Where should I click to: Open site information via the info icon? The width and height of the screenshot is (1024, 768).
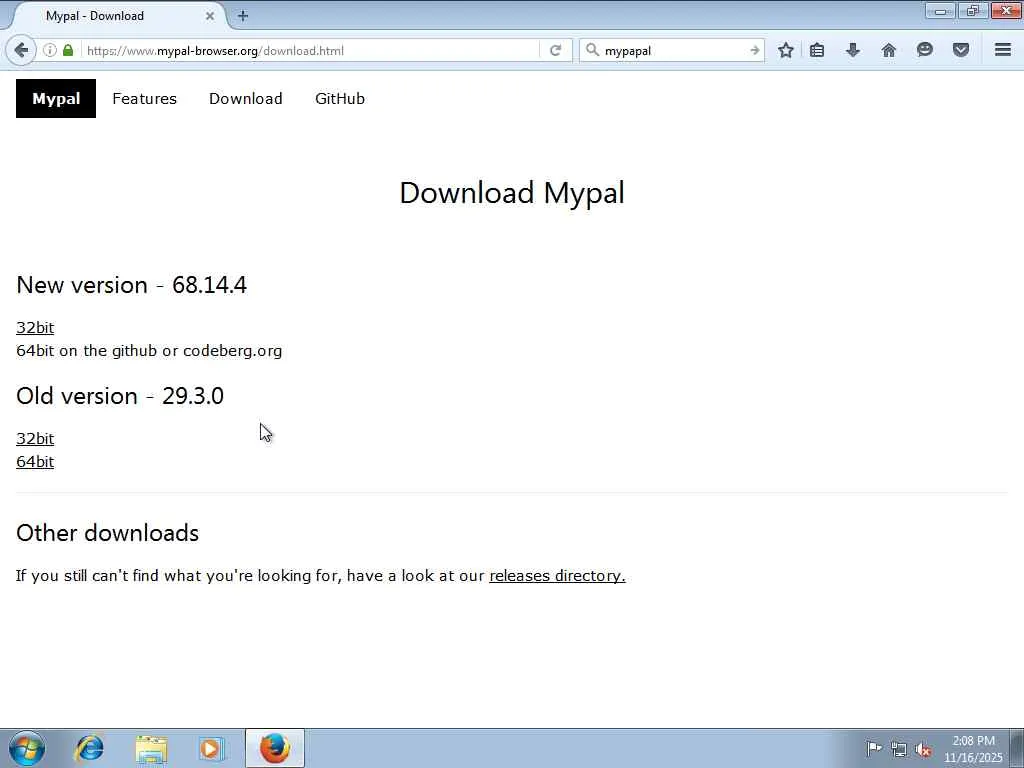coord(50,50)
